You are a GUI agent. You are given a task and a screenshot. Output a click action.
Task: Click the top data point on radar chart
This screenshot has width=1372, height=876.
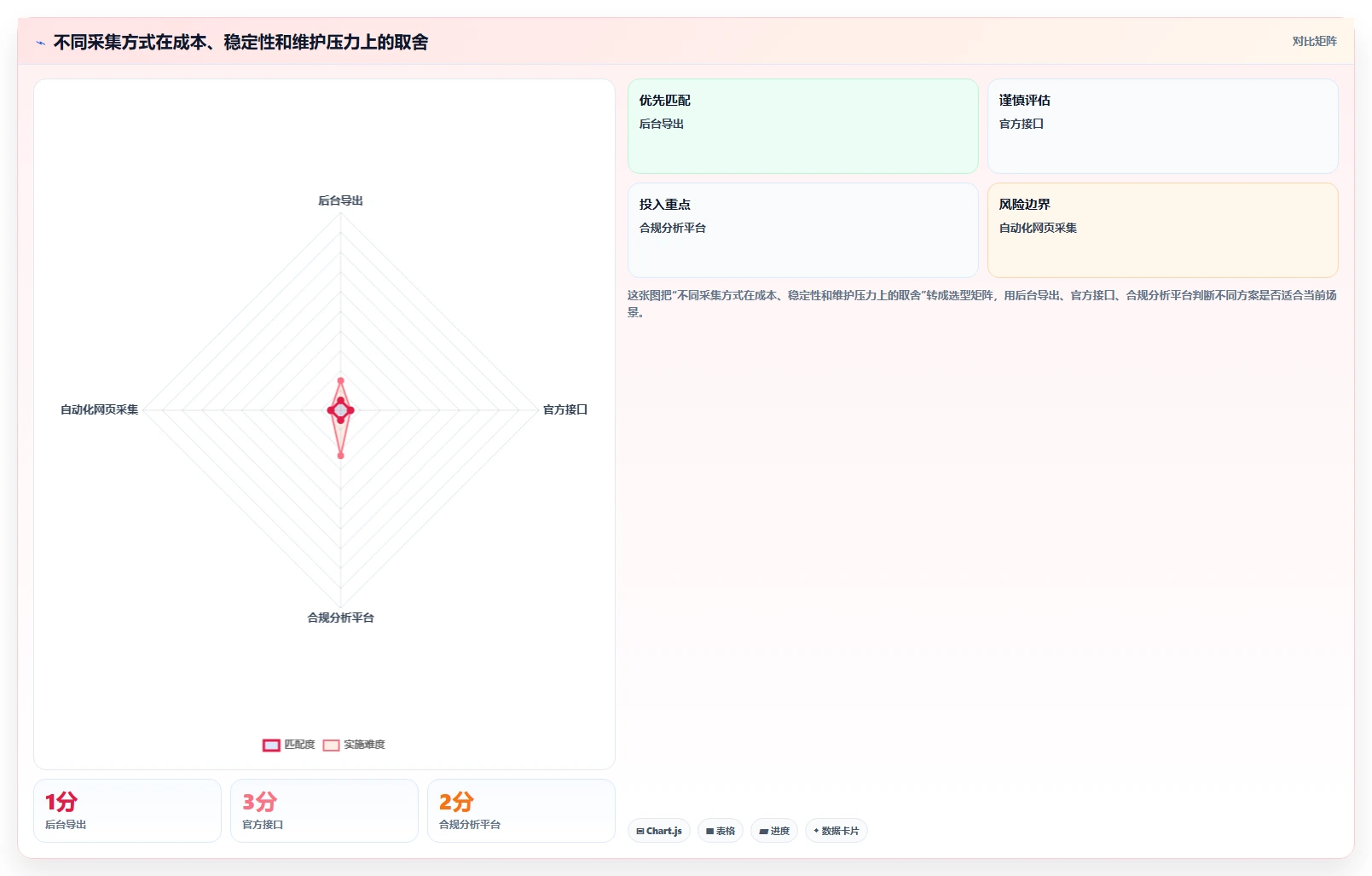click(x=340, y=380)
